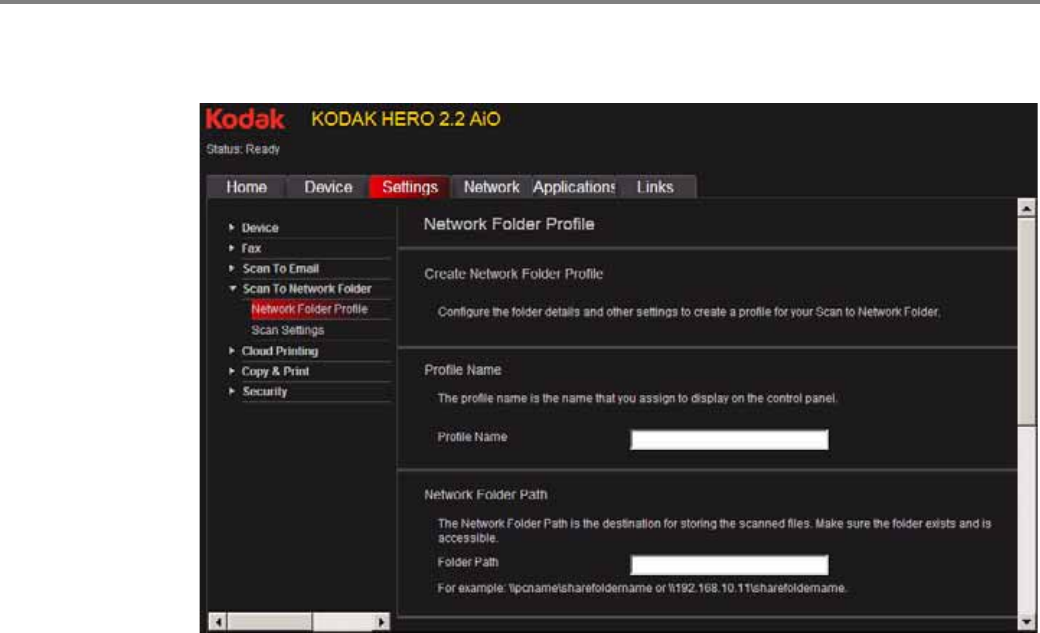Viewport: 1040px width, 633px height.
Task: Expand the Cloud Printing section
Action: (x=280, y=351)
